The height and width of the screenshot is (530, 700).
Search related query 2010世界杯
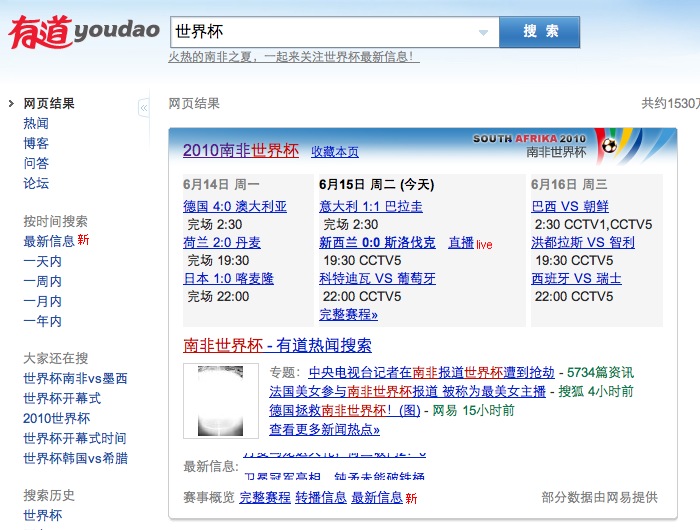[x=57, y=418]
